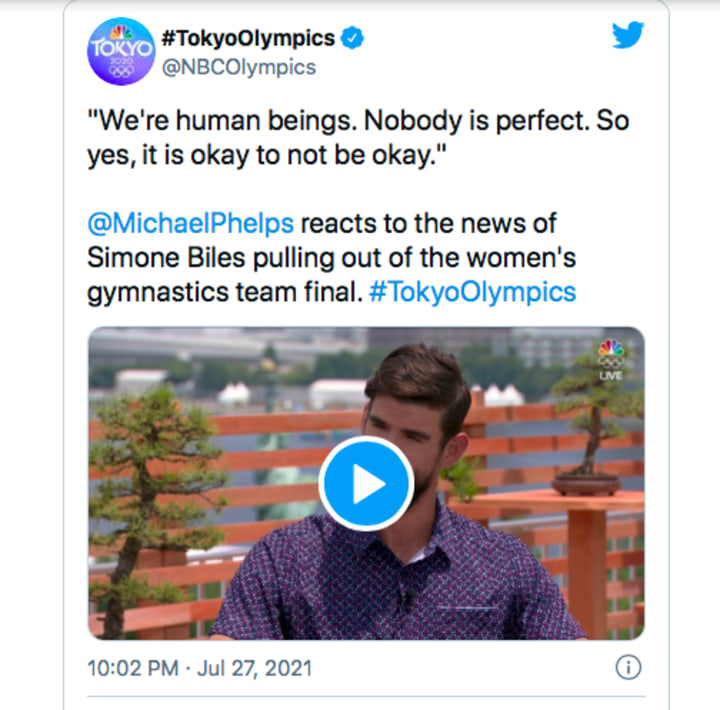Play the Michael Phelps video
This screenshot has width=720, height=710.
[366, 484]
